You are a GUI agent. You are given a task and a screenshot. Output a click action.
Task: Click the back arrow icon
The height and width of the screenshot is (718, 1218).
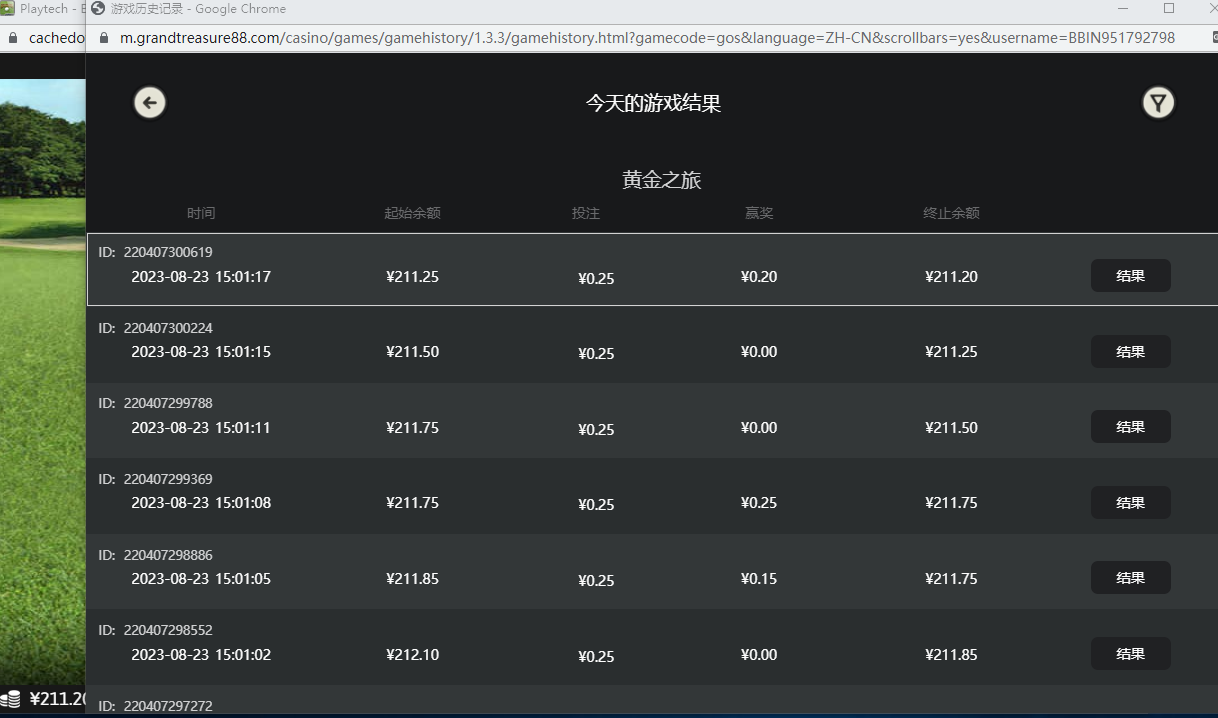point(150,102)
